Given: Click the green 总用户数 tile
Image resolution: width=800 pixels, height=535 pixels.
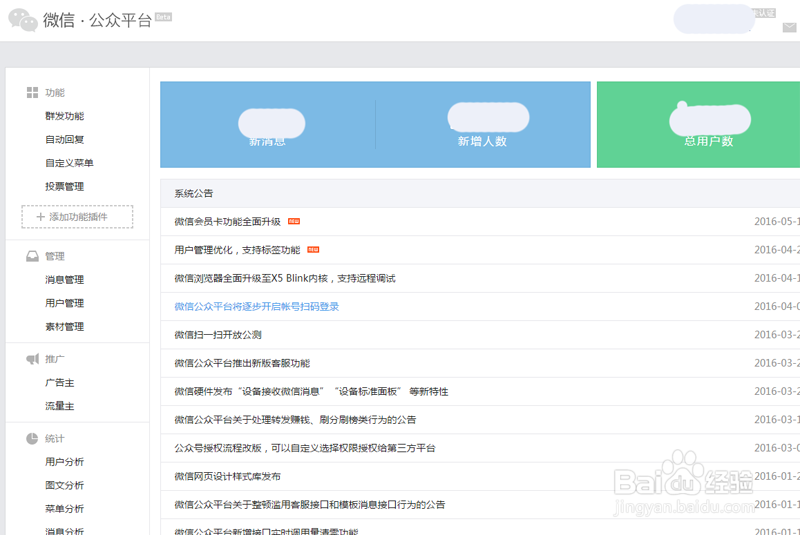Looking at the screenshot, I should click(x=698, y=124).
